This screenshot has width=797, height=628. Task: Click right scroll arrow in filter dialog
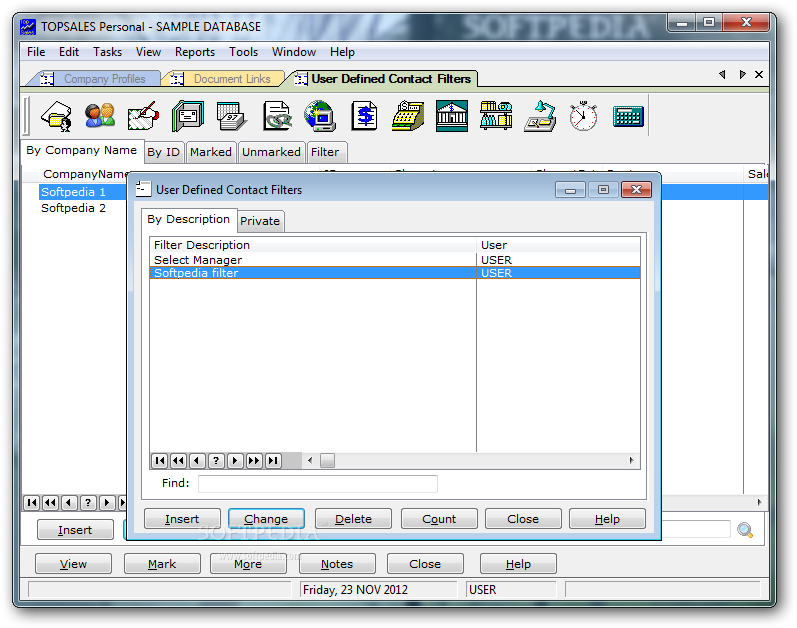pyautogui.click(x=631, y=461)
